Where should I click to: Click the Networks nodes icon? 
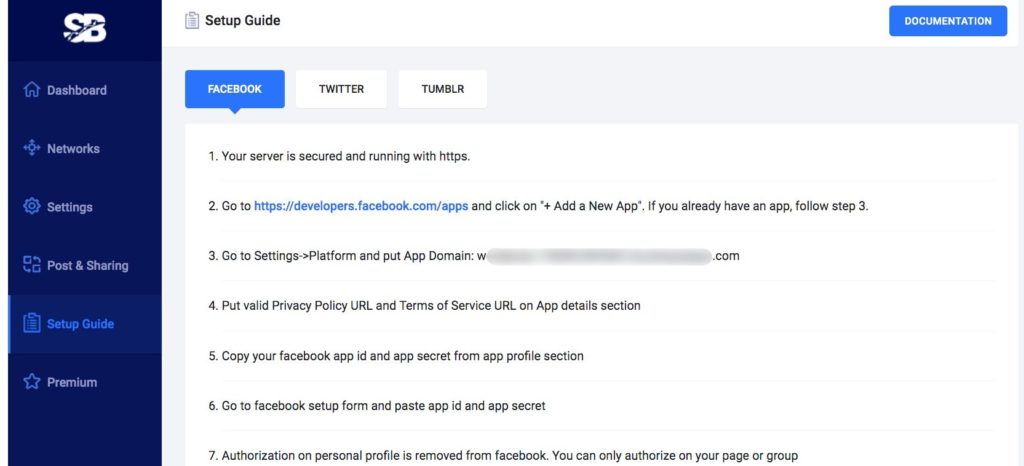(x=31, y=148)
